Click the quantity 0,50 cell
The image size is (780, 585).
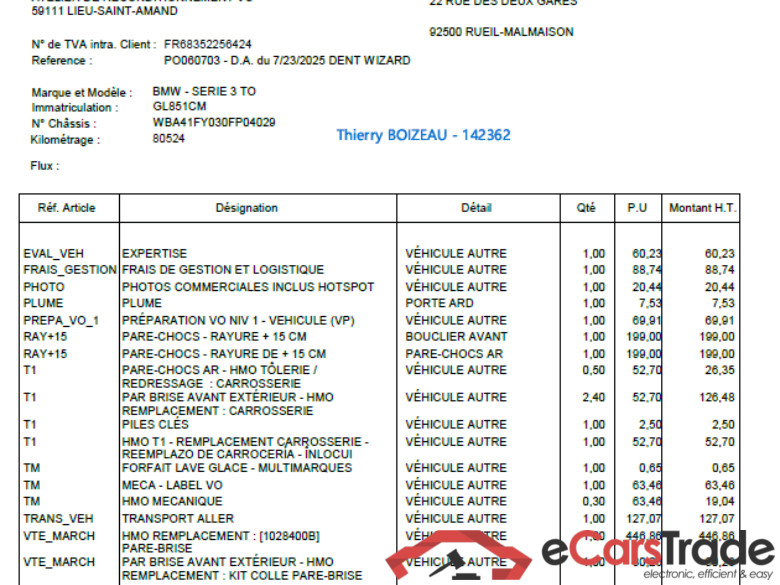coord(594,370)
